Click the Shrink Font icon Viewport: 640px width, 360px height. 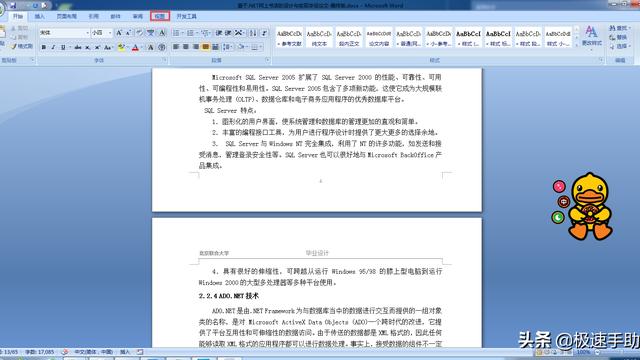point(128,33)
